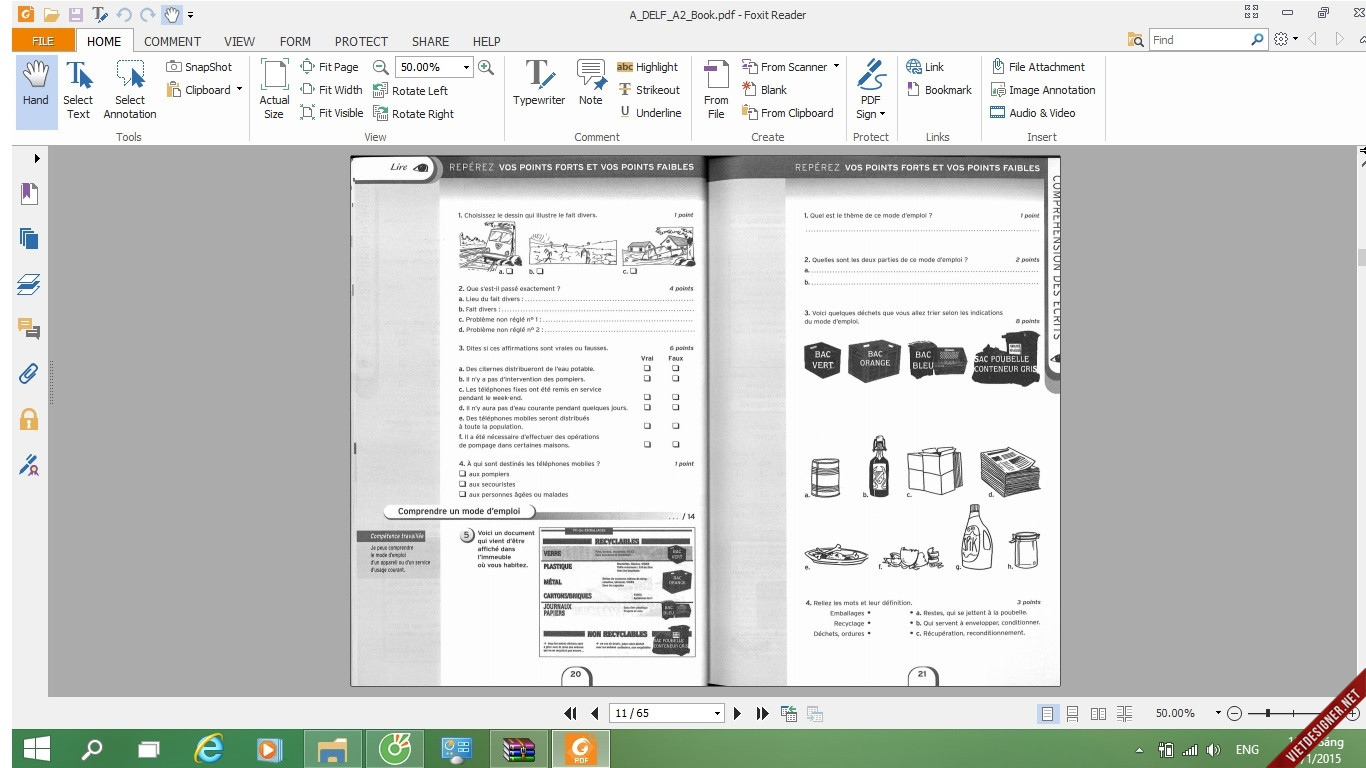Image resolution: width=1366 pixels, height=768 pixels.
Task: Open the 50.00% zoom dropdown in ribbon
Action: (466, 67)
